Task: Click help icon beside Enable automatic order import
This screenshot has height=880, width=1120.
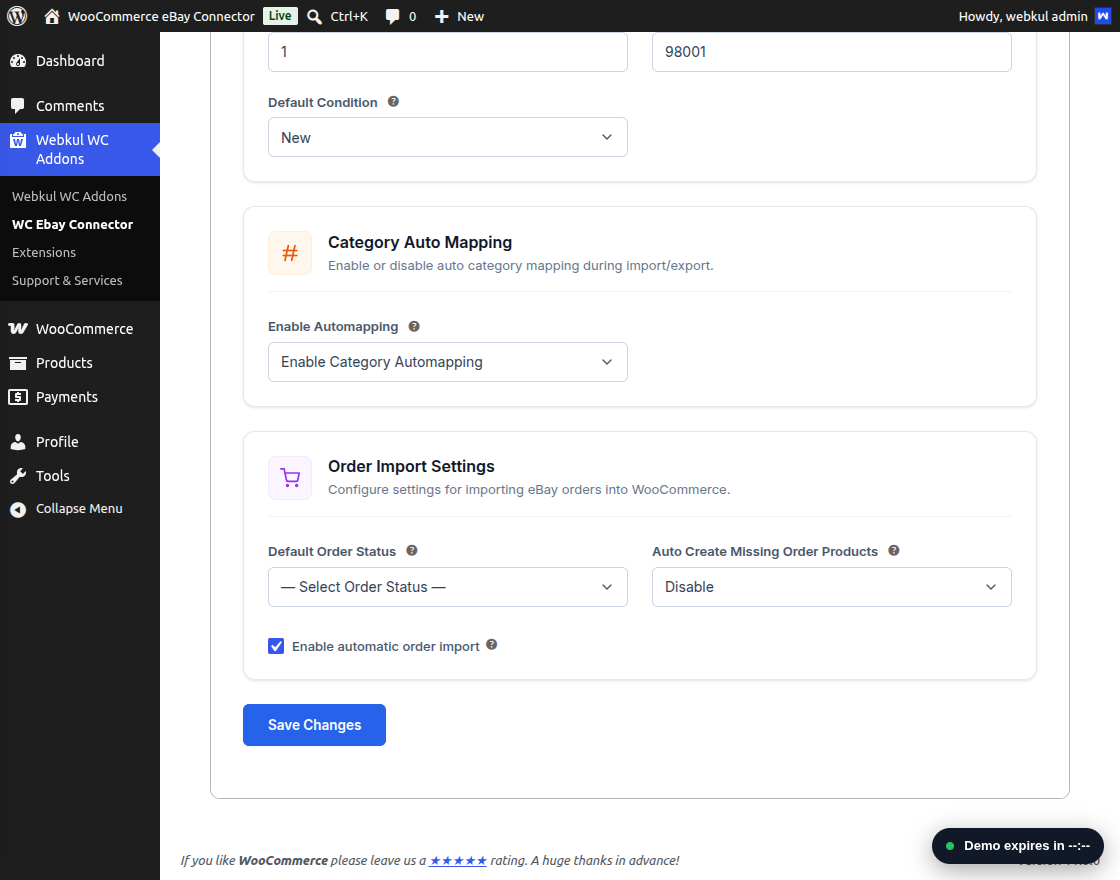Action: click(x=491, y=645)
